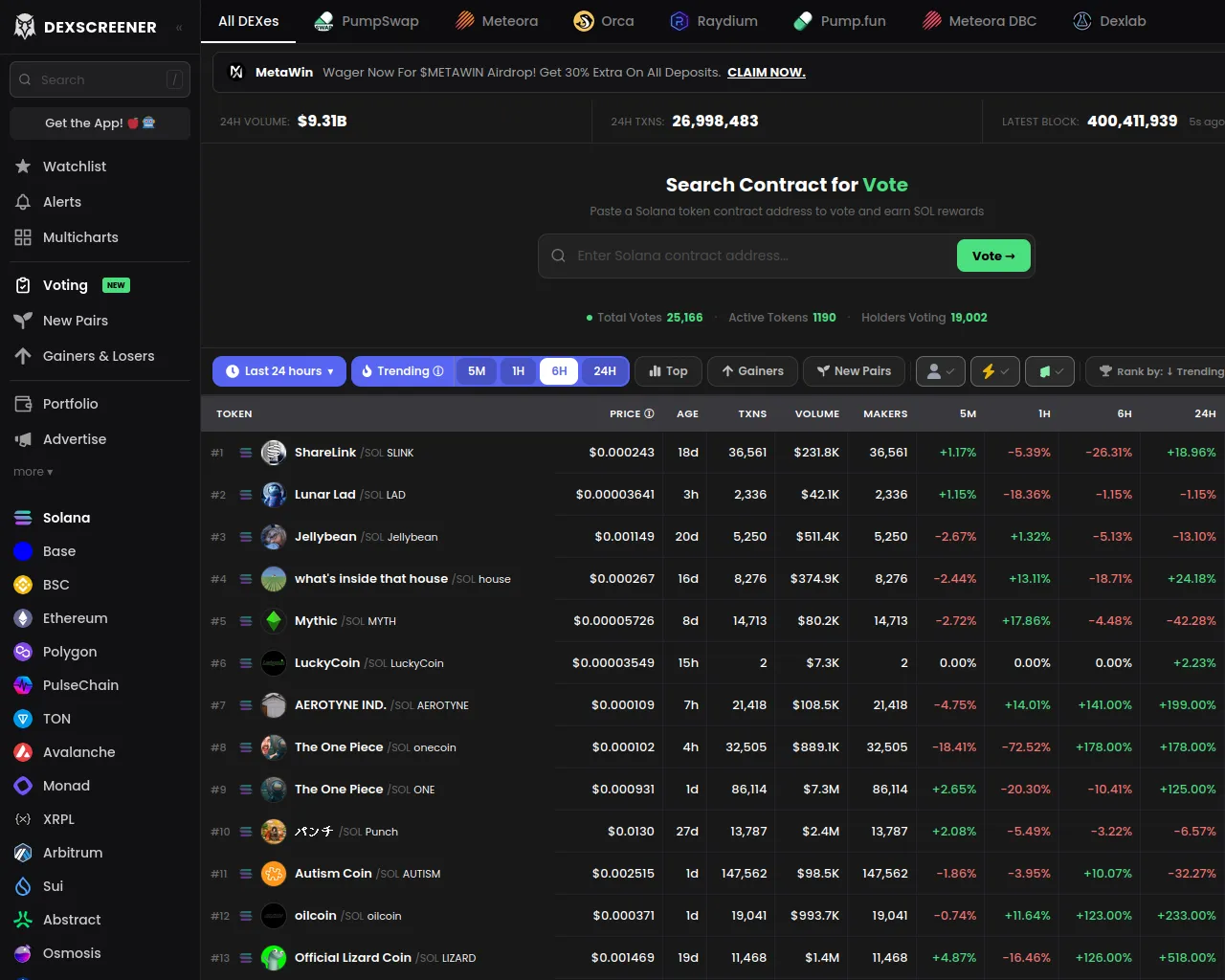Toggle the profile filter with person icon
The width and height of the screenshot is (1225, 980).
[x=940, y=371]
